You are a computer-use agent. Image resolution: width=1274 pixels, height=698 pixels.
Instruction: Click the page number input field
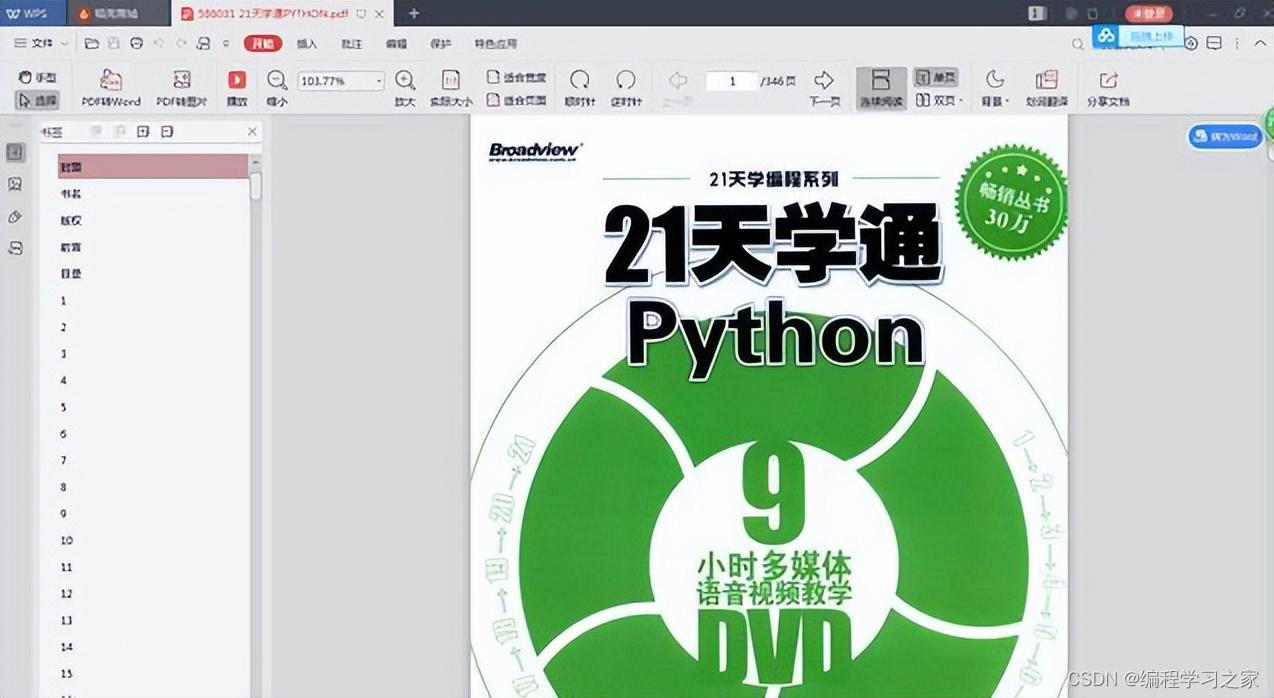pos(732,81)
